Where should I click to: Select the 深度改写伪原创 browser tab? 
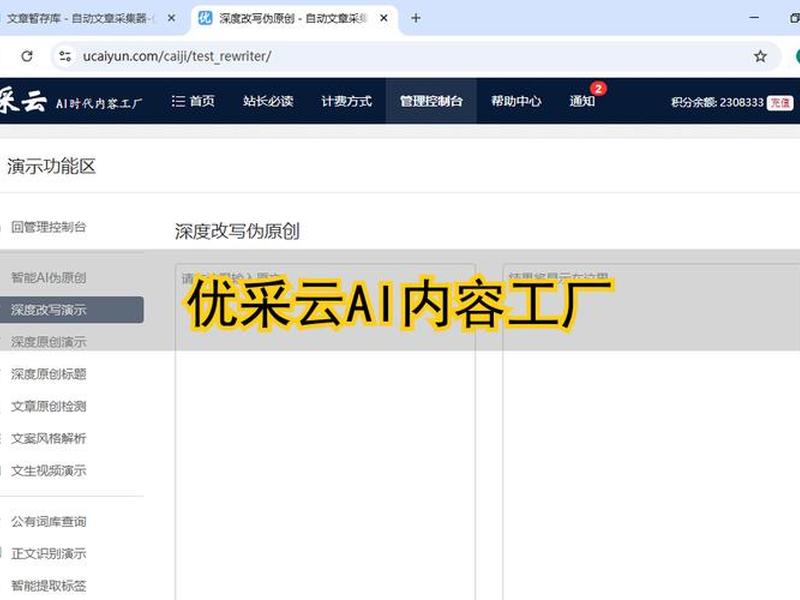tap(293, 18)
